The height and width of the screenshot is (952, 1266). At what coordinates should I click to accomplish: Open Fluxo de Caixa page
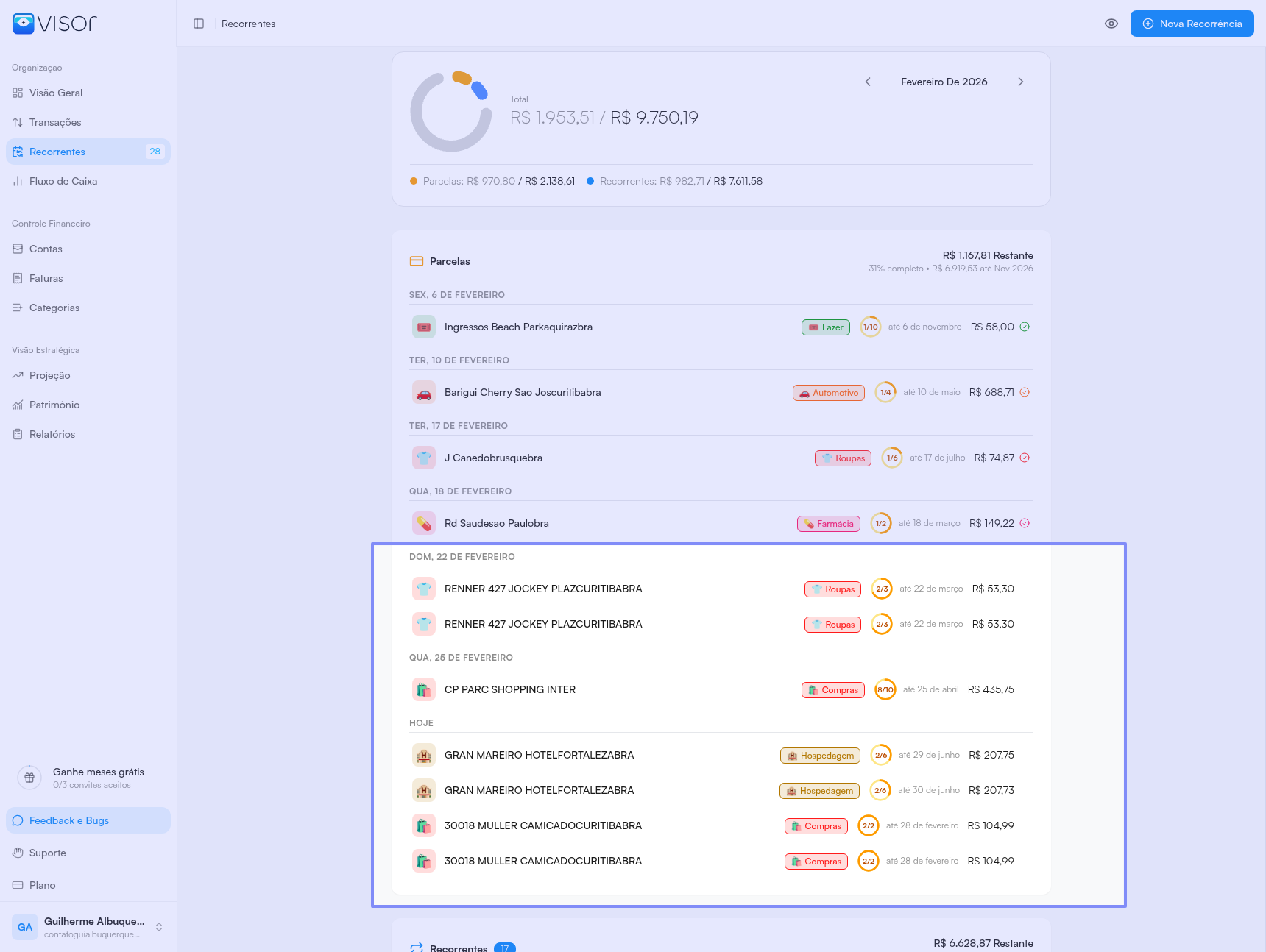click(63, 181)
